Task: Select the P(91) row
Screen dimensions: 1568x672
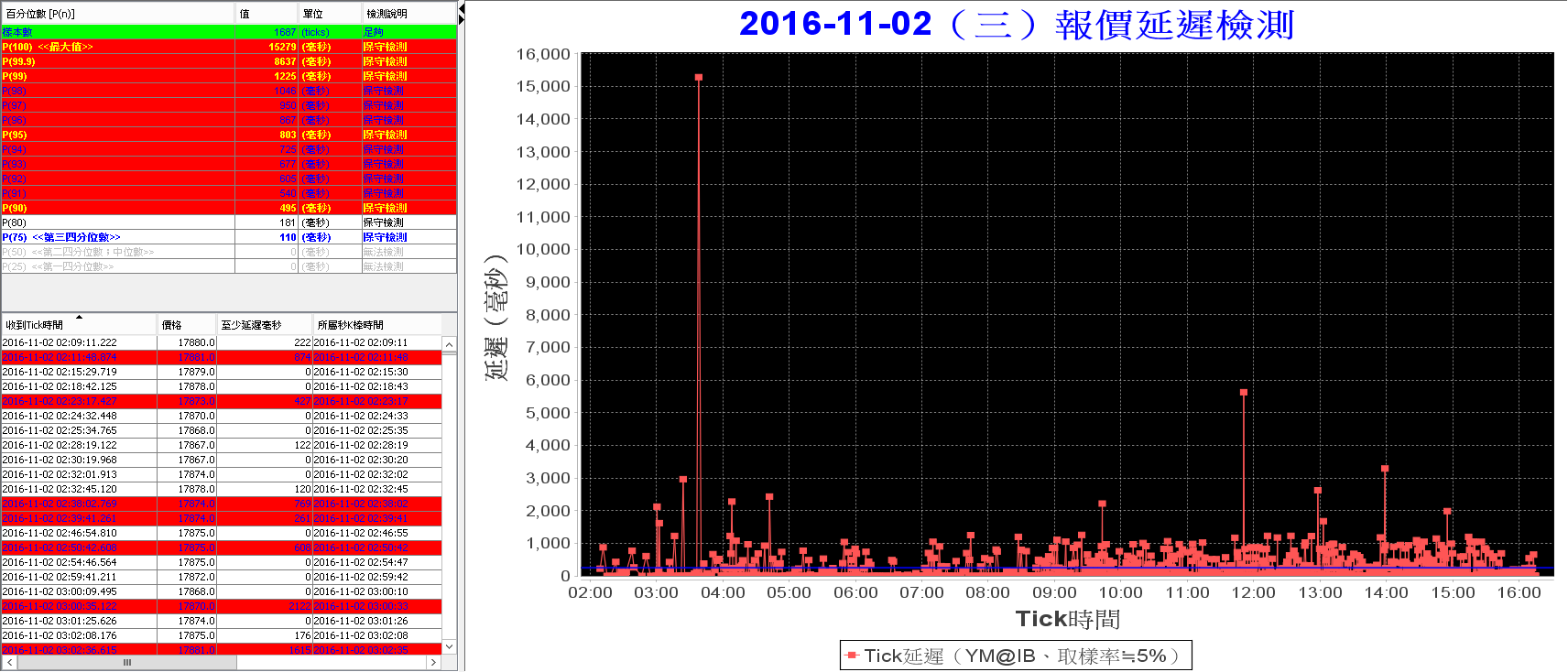Action: (x=229, y=193)
